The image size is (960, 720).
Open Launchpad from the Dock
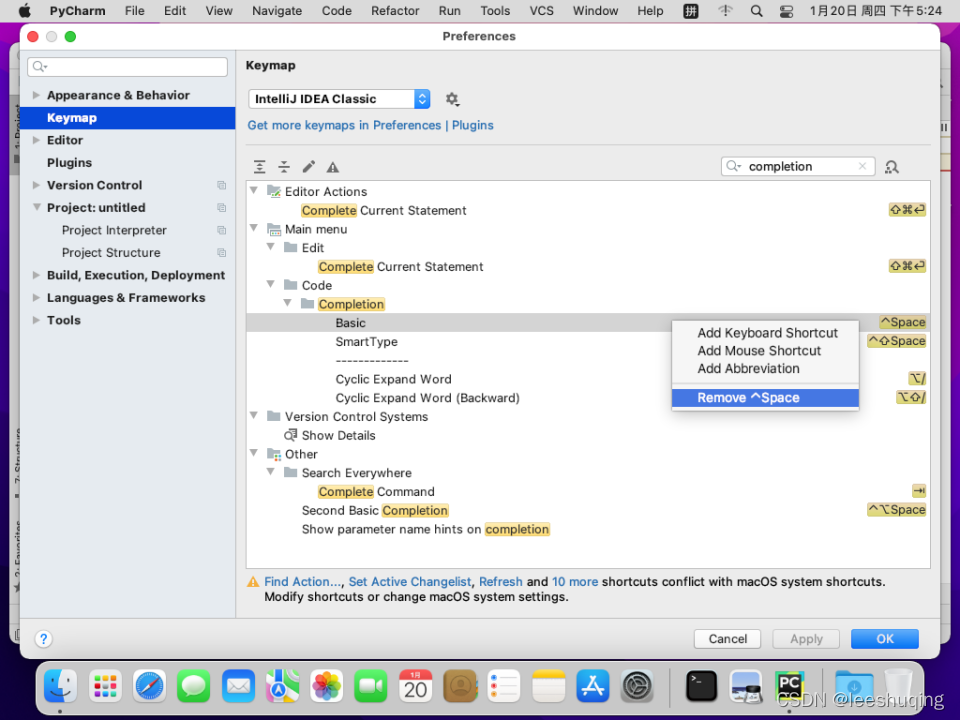click(105, 685)
